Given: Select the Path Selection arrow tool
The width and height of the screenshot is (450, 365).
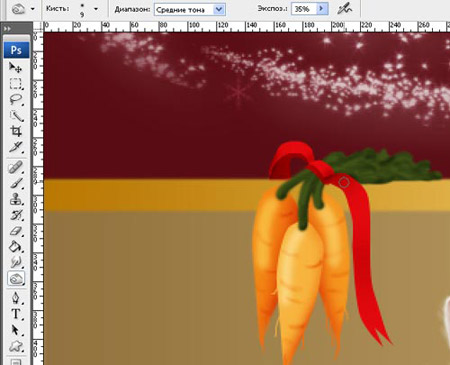Looking at the screenshot, I should click(x=16, y=330).
